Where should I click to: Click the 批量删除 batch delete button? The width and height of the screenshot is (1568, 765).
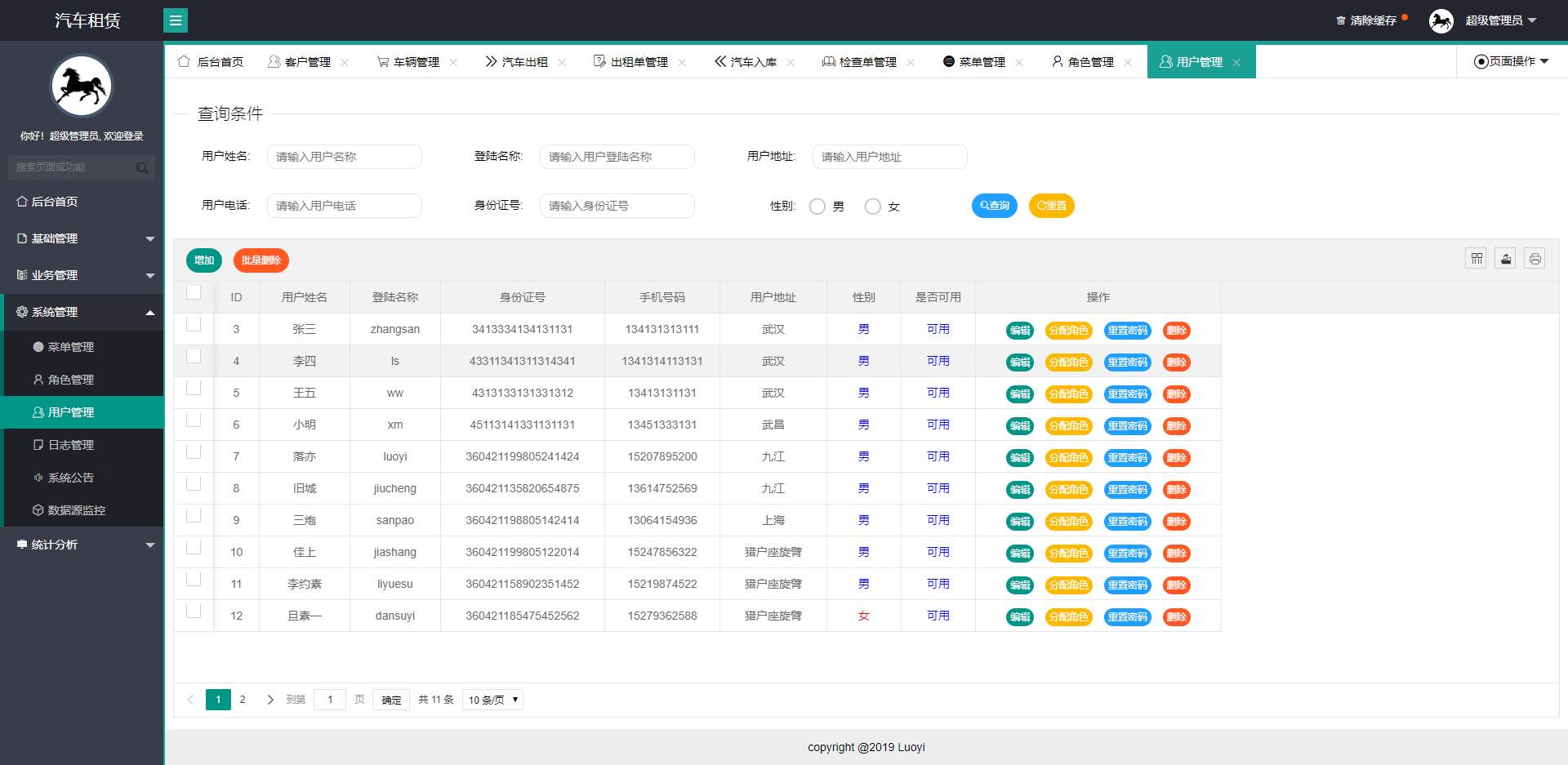click(261, 260)
